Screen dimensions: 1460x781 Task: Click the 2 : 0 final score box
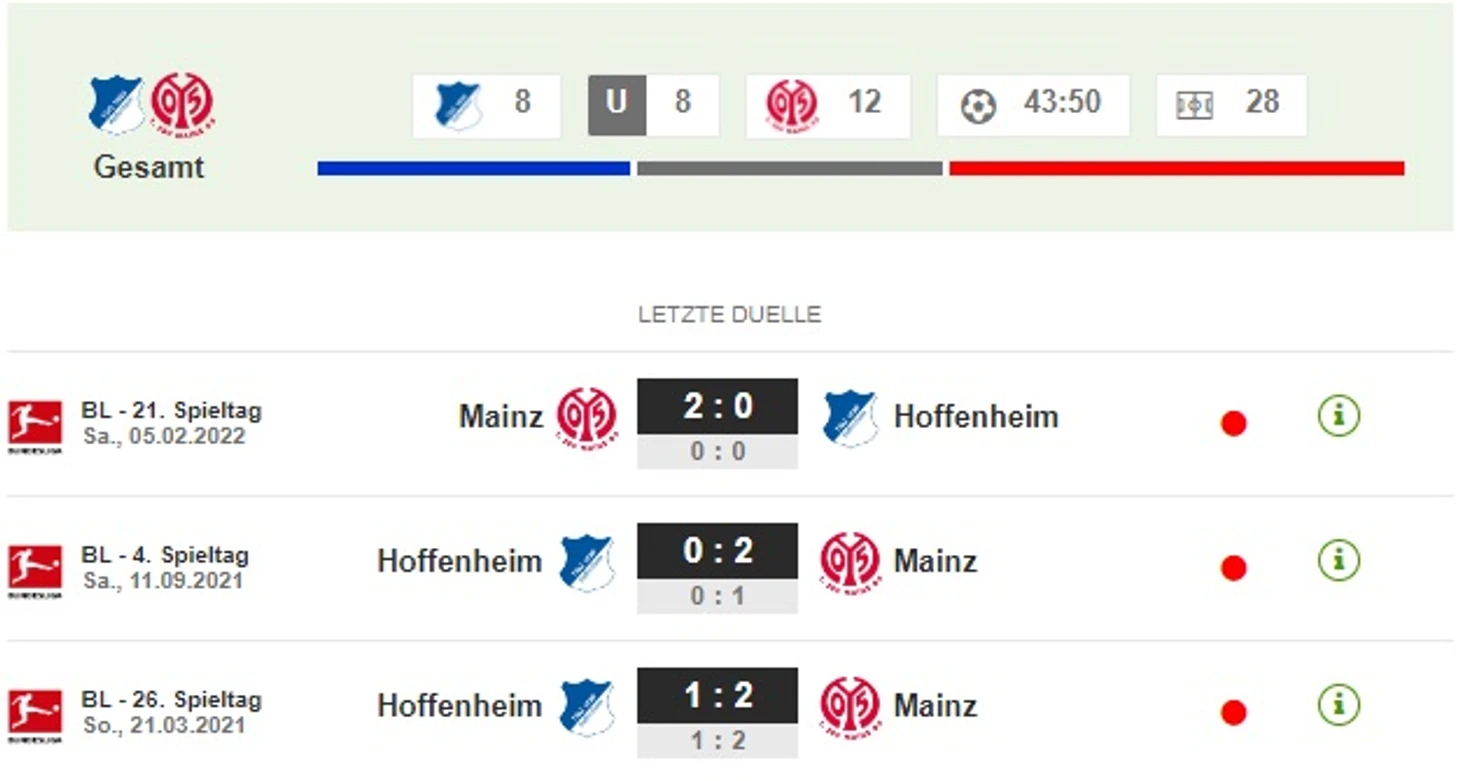click(x=717, y=406)
